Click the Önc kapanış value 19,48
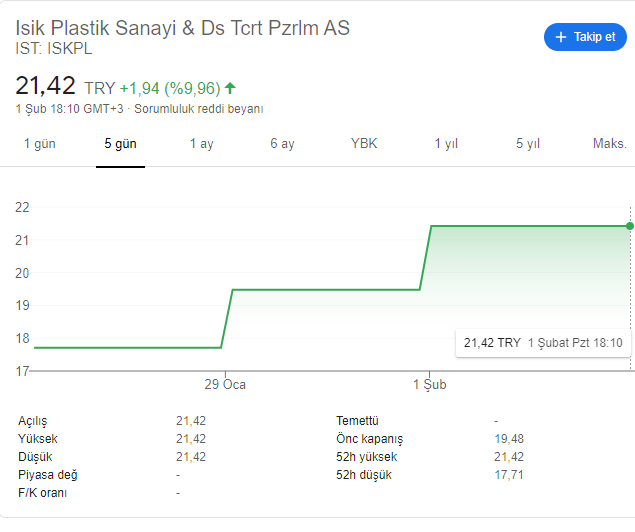635x532 pixels. point(509,439)
